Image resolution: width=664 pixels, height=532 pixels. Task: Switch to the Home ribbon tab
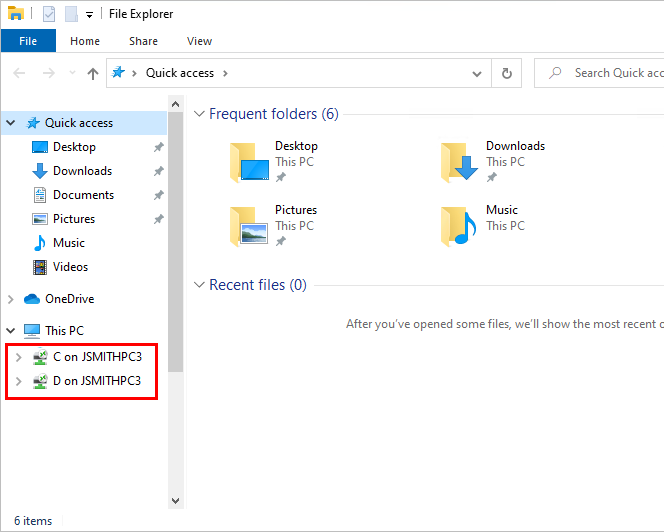(85, 41)
